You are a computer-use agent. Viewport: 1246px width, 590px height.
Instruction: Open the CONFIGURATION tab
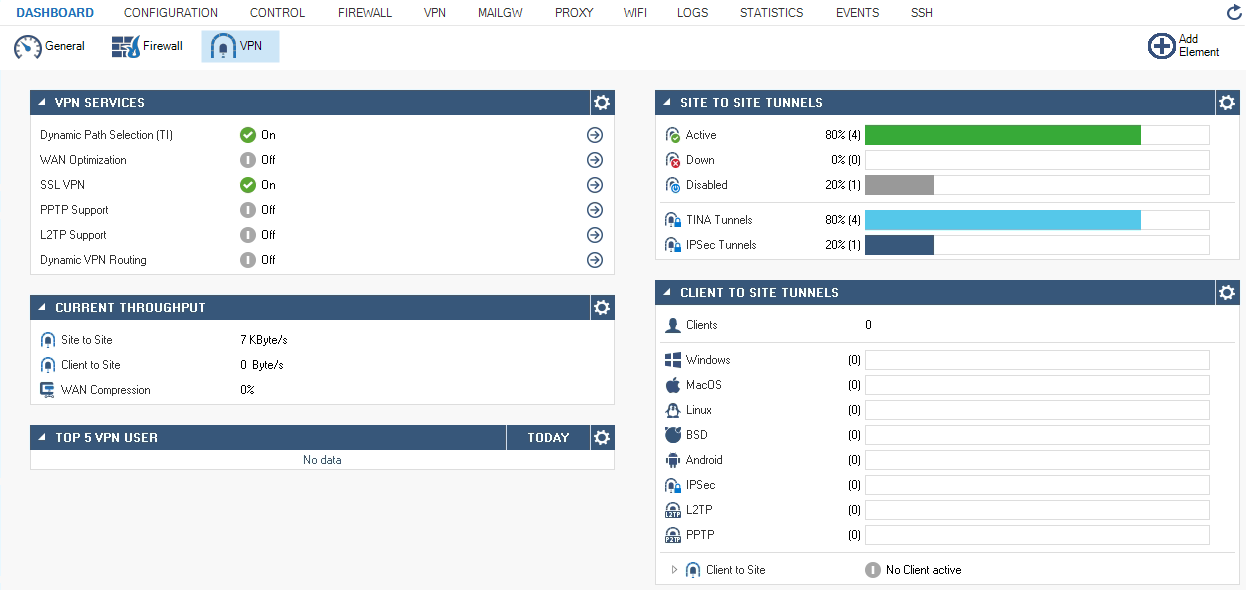(171, 13)
